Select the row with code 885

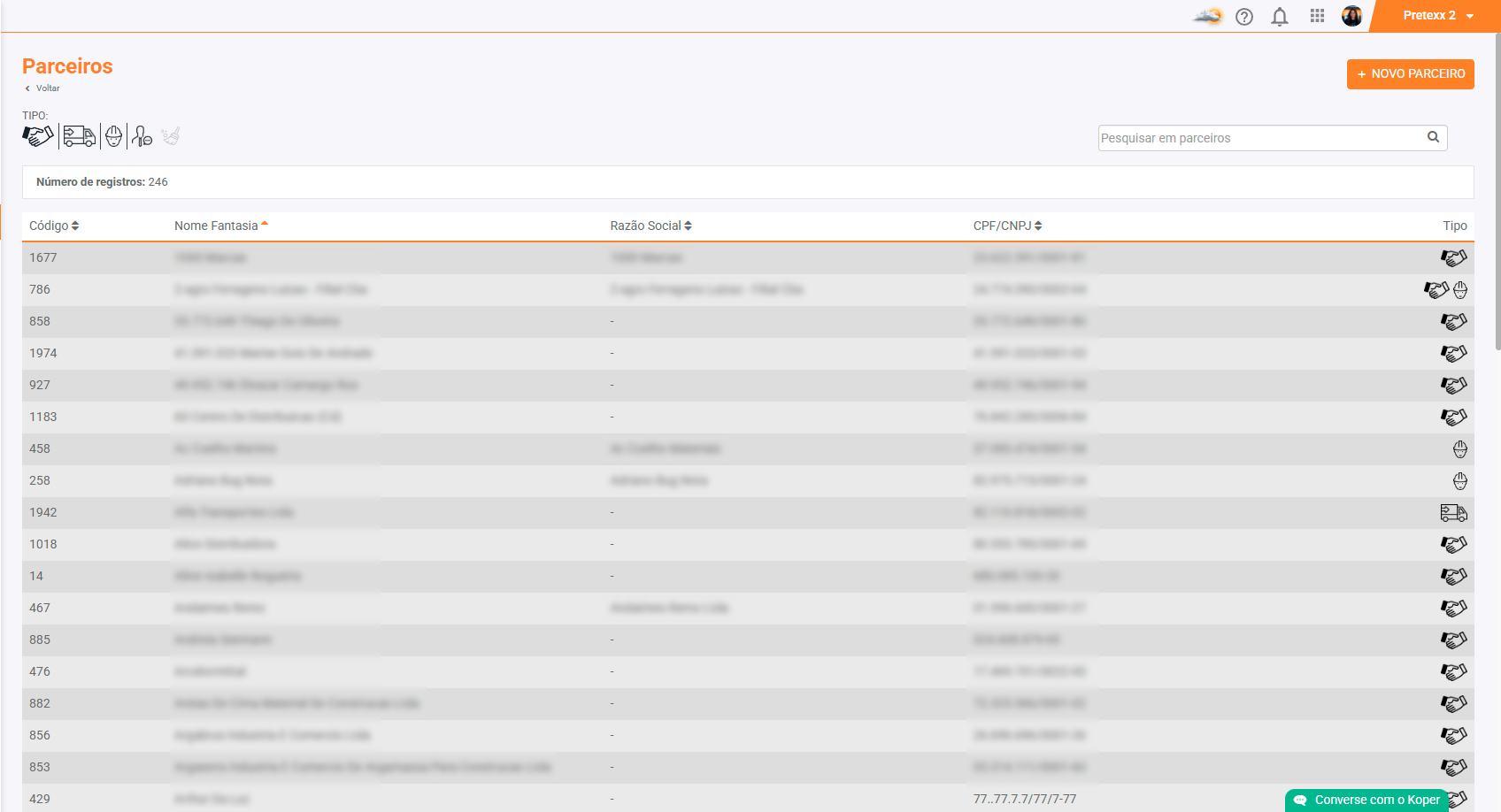coord(748,640)
